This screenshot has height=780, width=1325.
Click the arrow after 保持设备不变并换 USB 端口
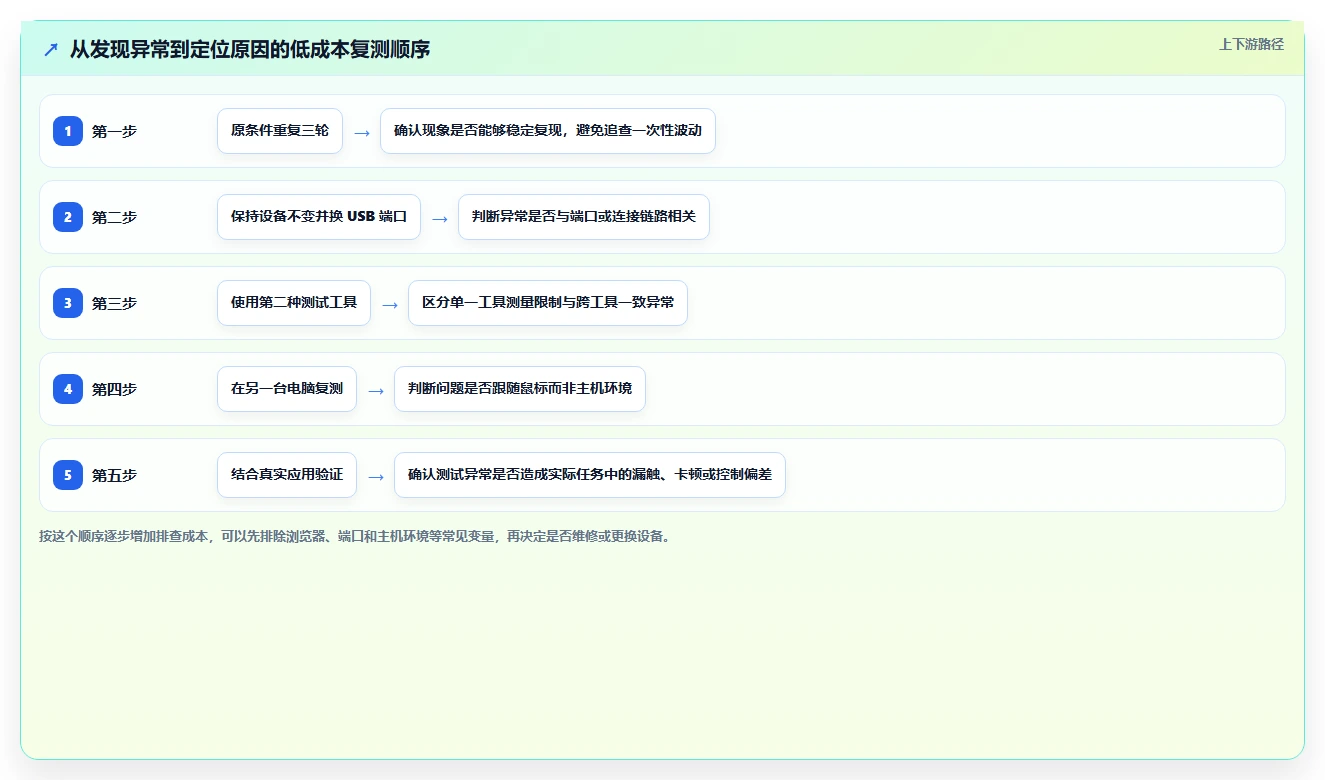440,218
